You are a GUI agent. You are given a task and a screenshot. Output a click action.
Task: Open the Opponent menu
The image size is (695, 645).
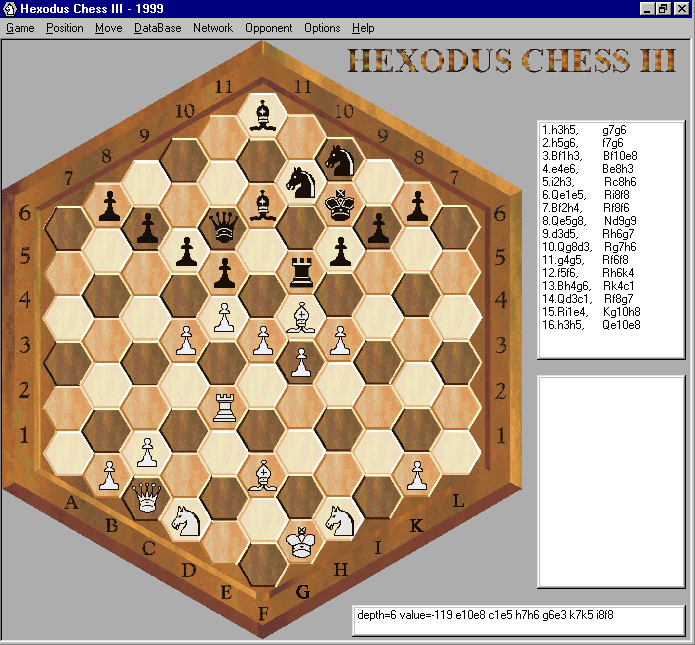coord(269,28)
